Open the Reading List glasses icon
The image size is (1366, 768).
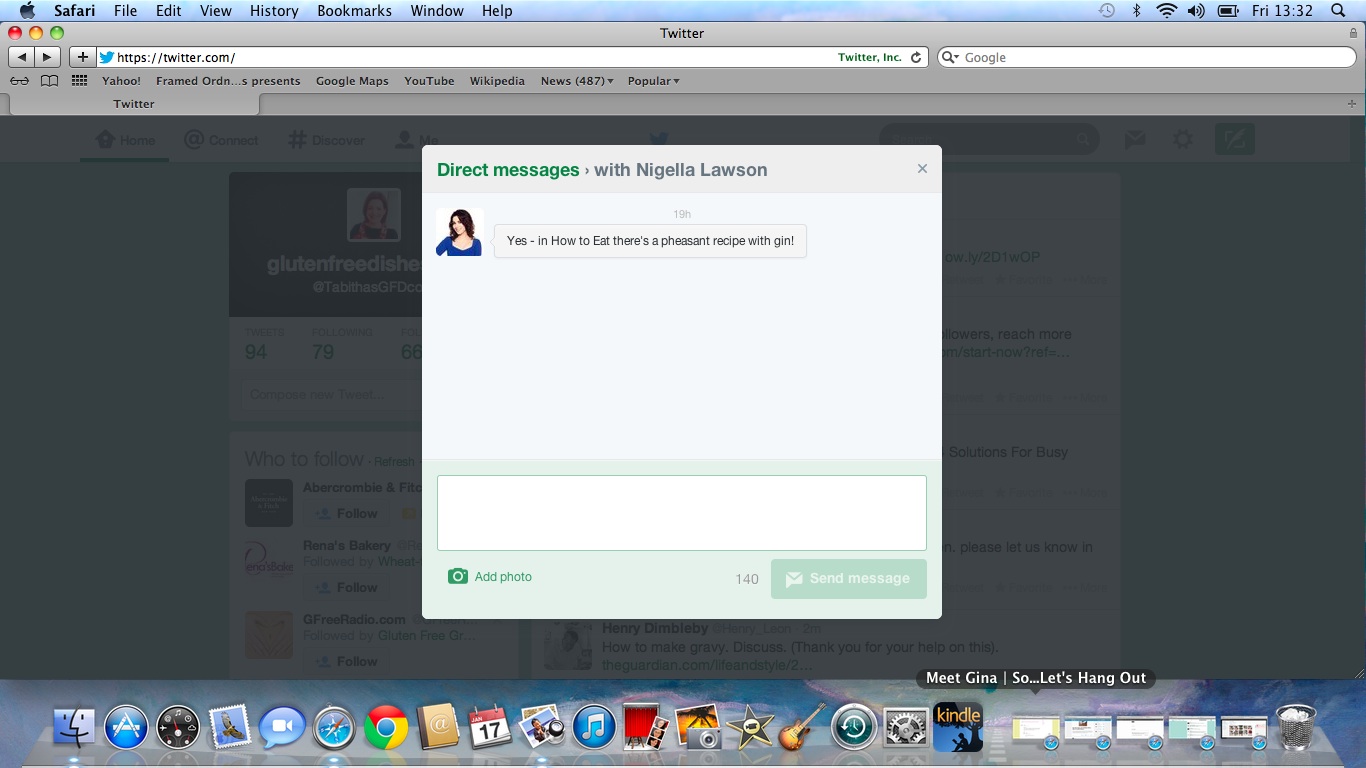click(19, 81)
